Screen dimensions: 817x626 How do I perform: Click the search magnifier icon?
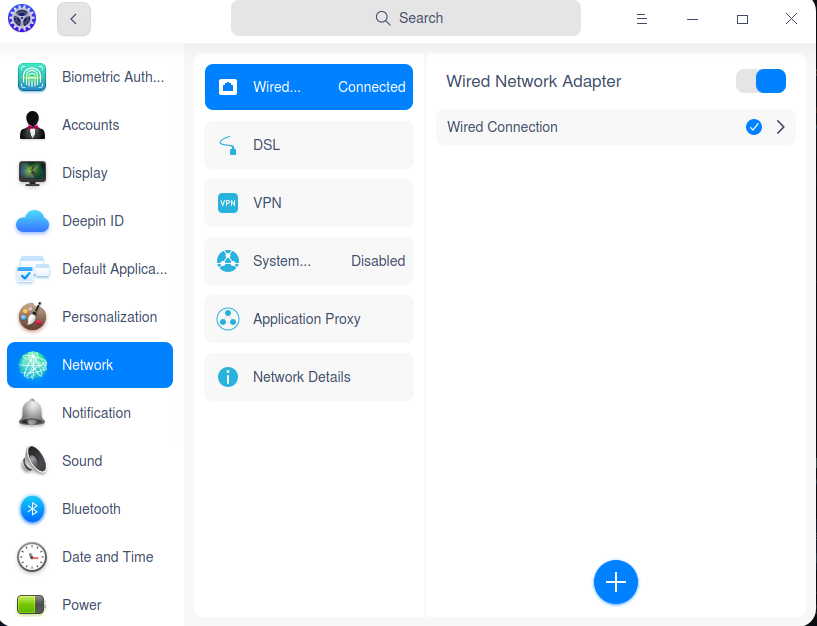point(383,18)
